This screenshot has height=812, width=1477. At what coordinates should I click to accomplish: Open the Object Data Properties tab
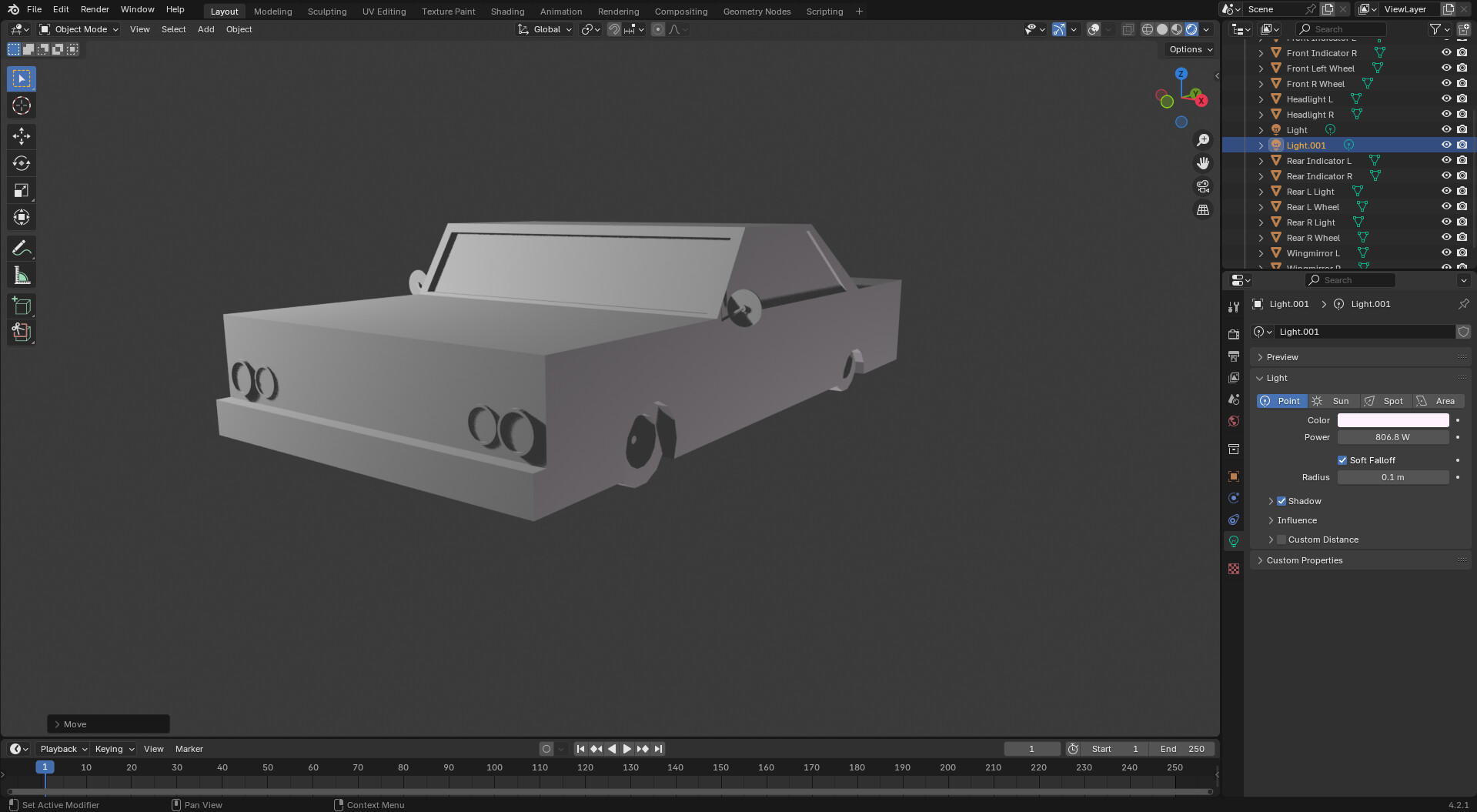pyautogui.click(x=1234, y=541)
